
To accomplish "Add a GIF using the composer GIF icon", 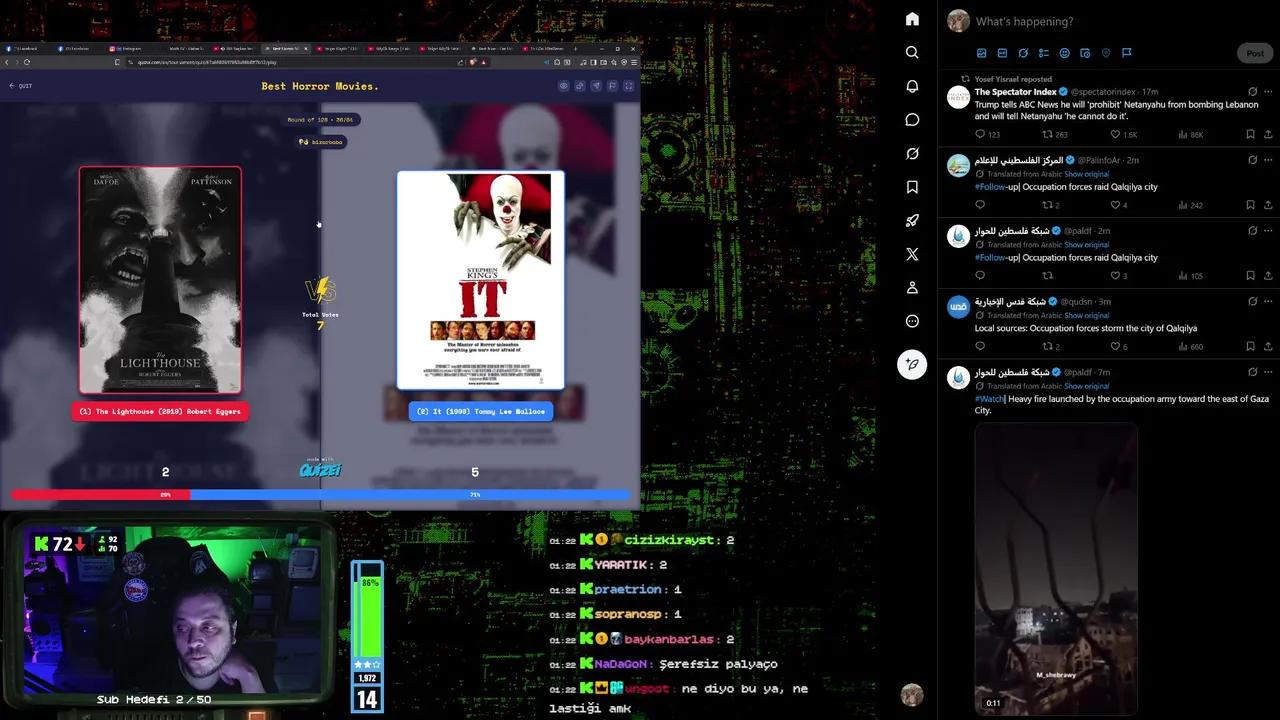I will pos(1002,53).
